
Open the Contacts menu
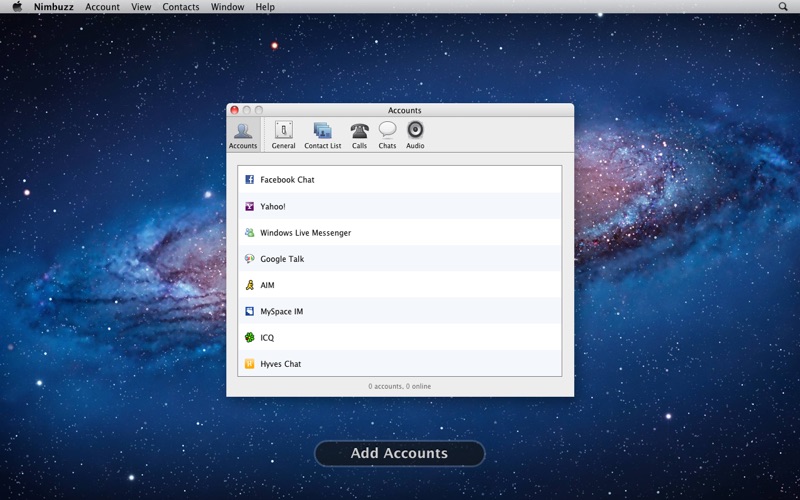point(181,7)
